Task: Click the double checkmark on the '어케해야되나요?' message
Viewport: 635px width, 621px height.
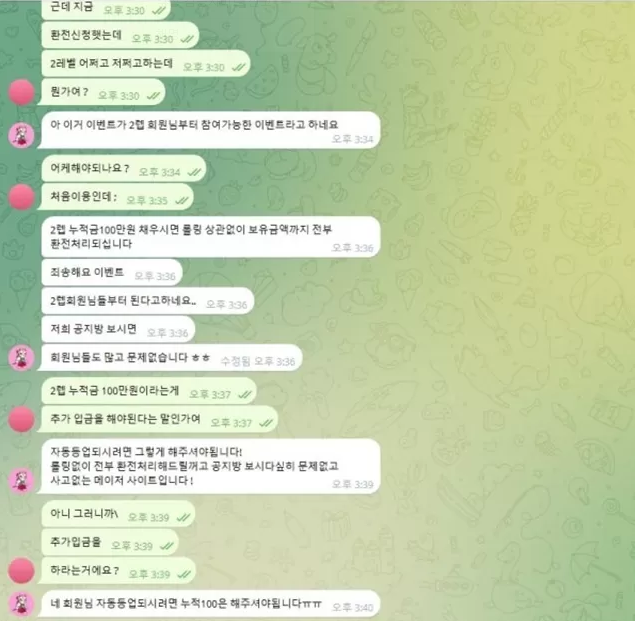Action: coord(194,172)
